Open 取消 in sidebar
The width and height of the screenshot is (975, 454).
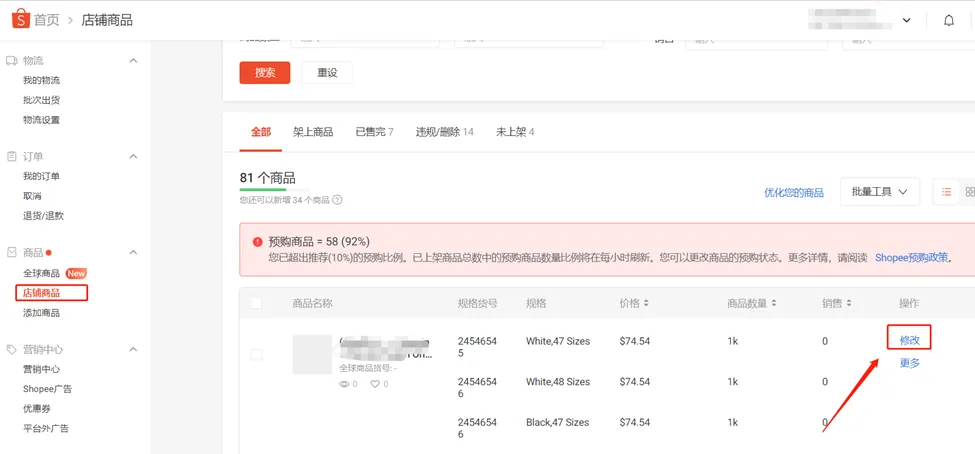tap(32, 196)
